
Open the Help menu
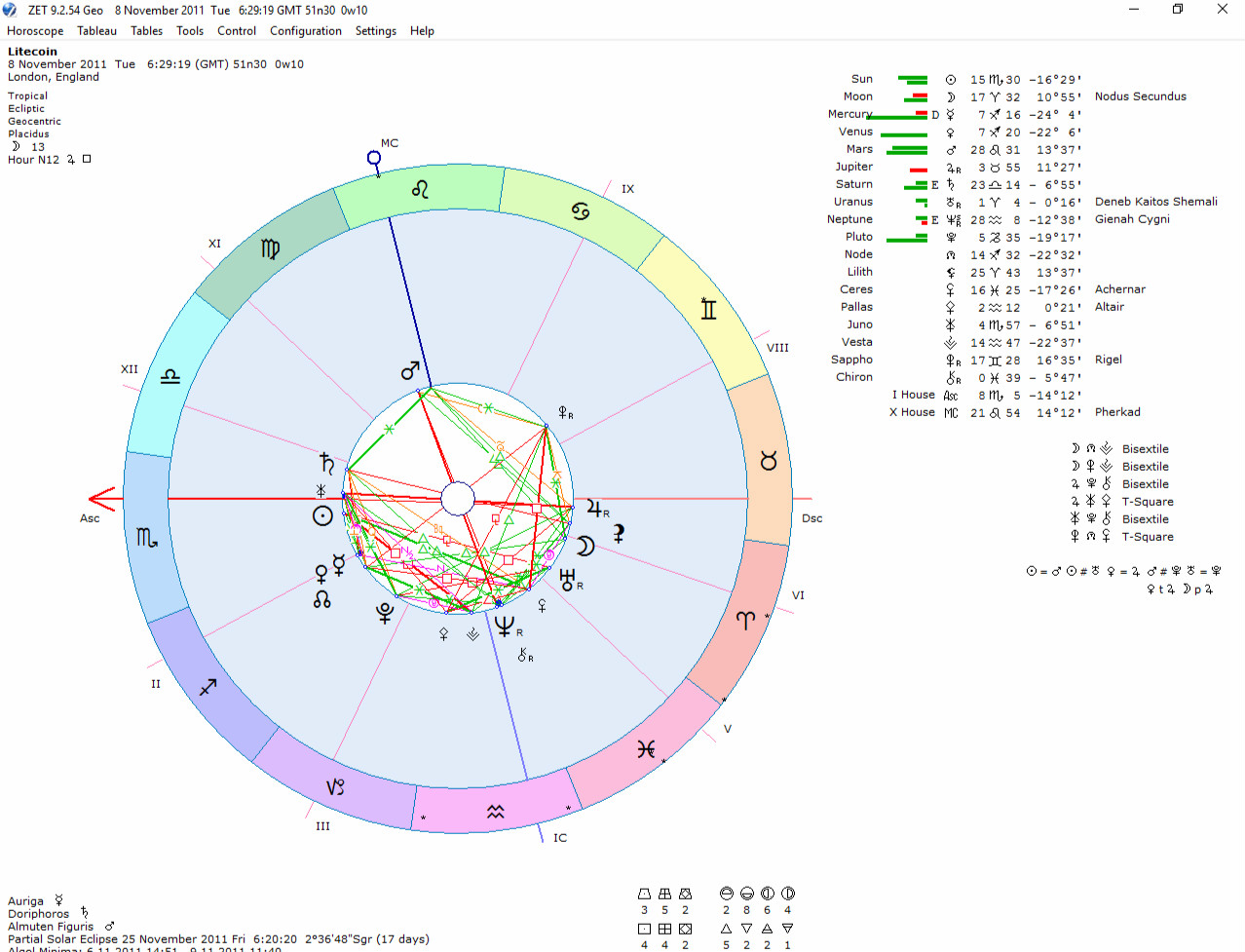click(422, 31)
